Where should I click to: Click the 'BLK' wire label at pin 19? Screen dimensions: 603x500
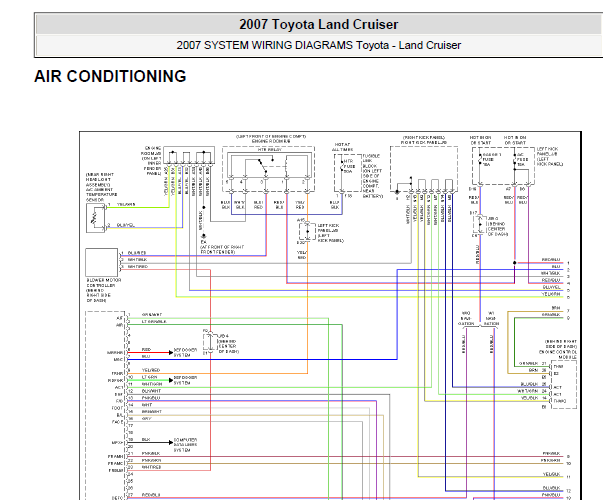coord(146,439)
